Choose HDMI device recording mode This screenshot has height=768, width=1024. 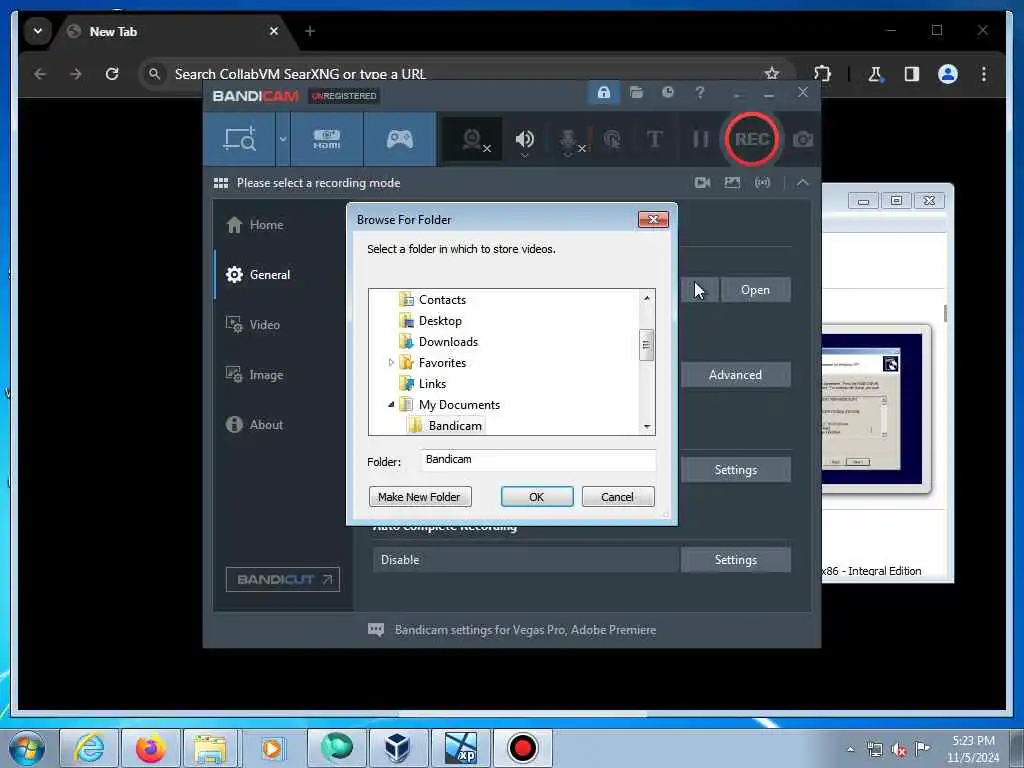(327, 139)
